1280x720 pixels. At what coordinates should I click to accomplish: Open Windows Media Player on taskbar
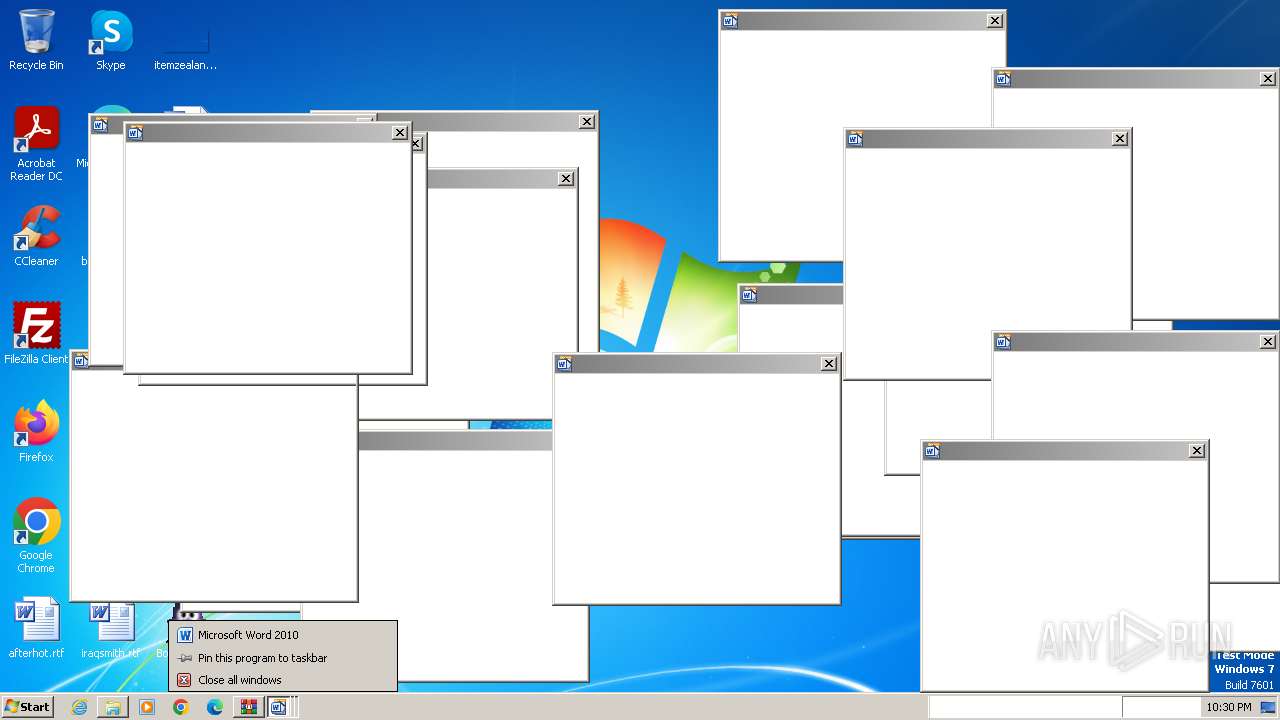coord(147,707)
